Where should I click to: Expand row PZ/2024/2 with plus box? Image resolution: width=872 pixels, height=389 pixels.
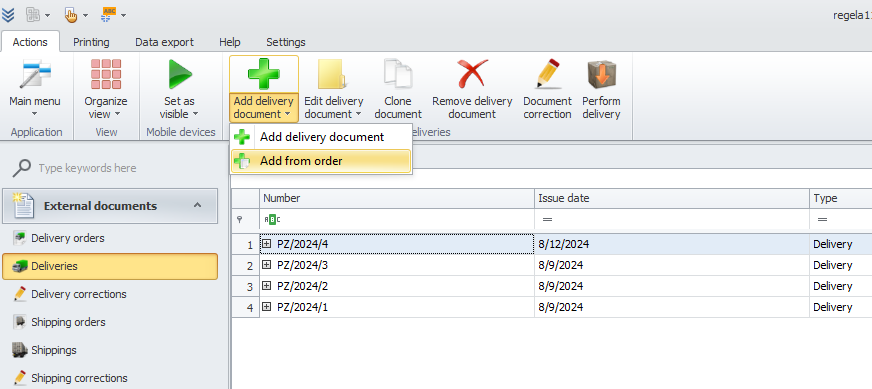(266, 285)
